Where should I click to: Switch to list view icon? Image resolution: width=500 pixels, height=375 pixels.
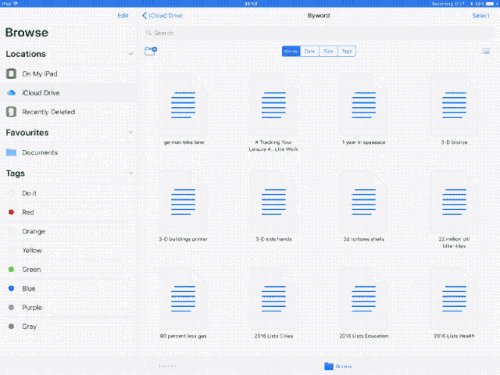point(486,51)
